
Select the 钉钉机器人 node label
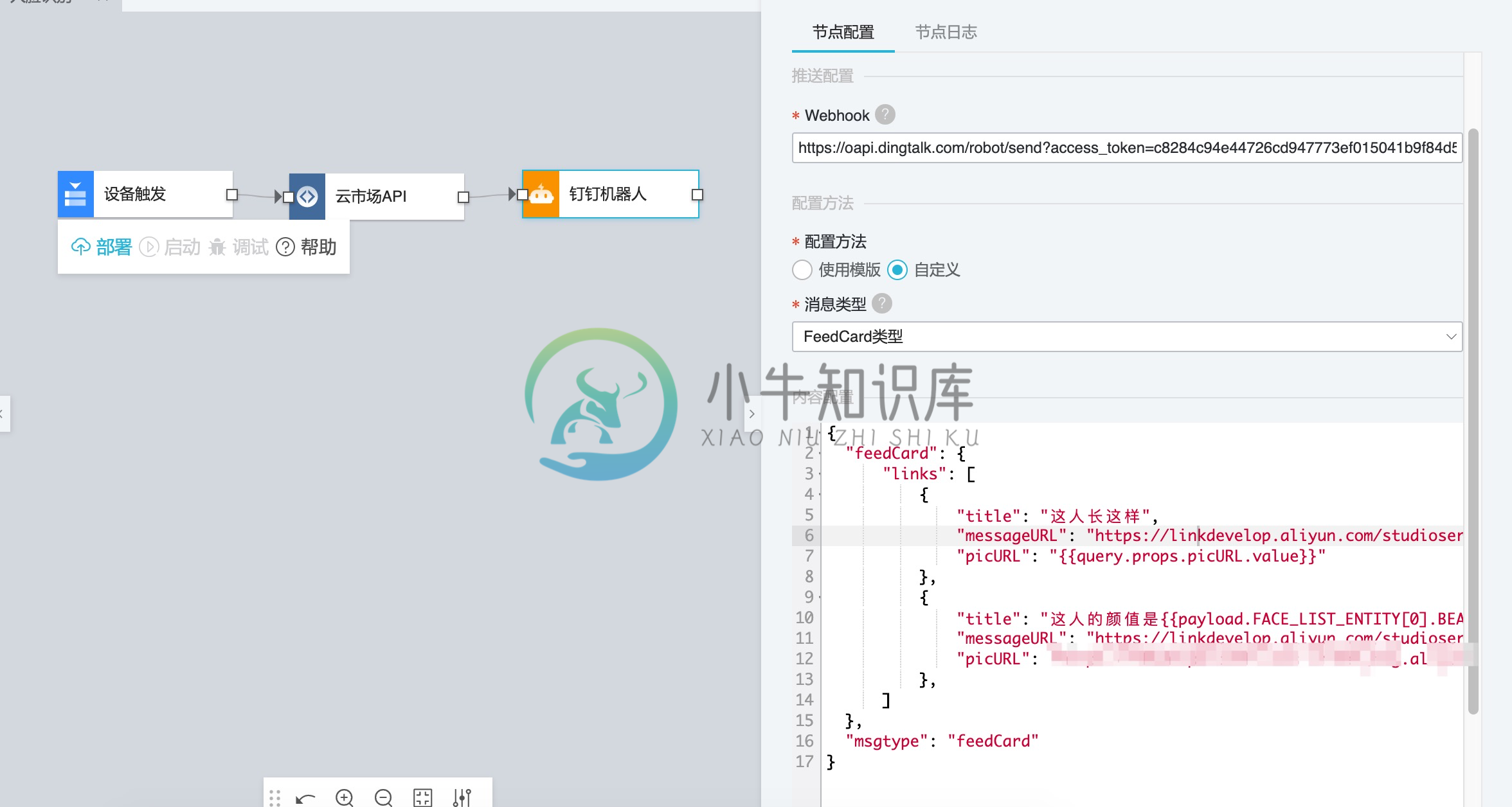[607, 194]
